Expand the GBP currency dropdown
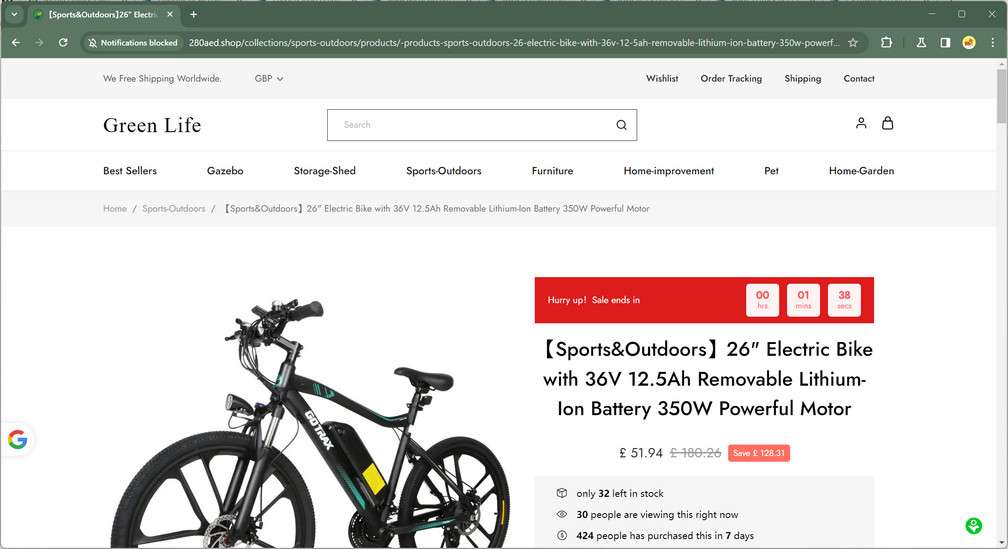 (269, 78)
